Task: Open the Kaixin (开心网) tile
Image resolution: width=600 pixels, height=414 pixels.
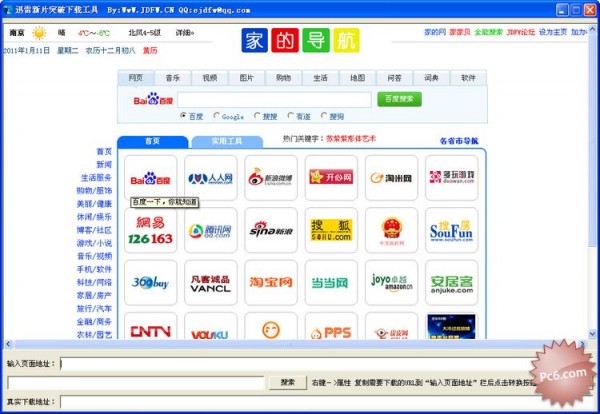Action: tap(331, 178)
